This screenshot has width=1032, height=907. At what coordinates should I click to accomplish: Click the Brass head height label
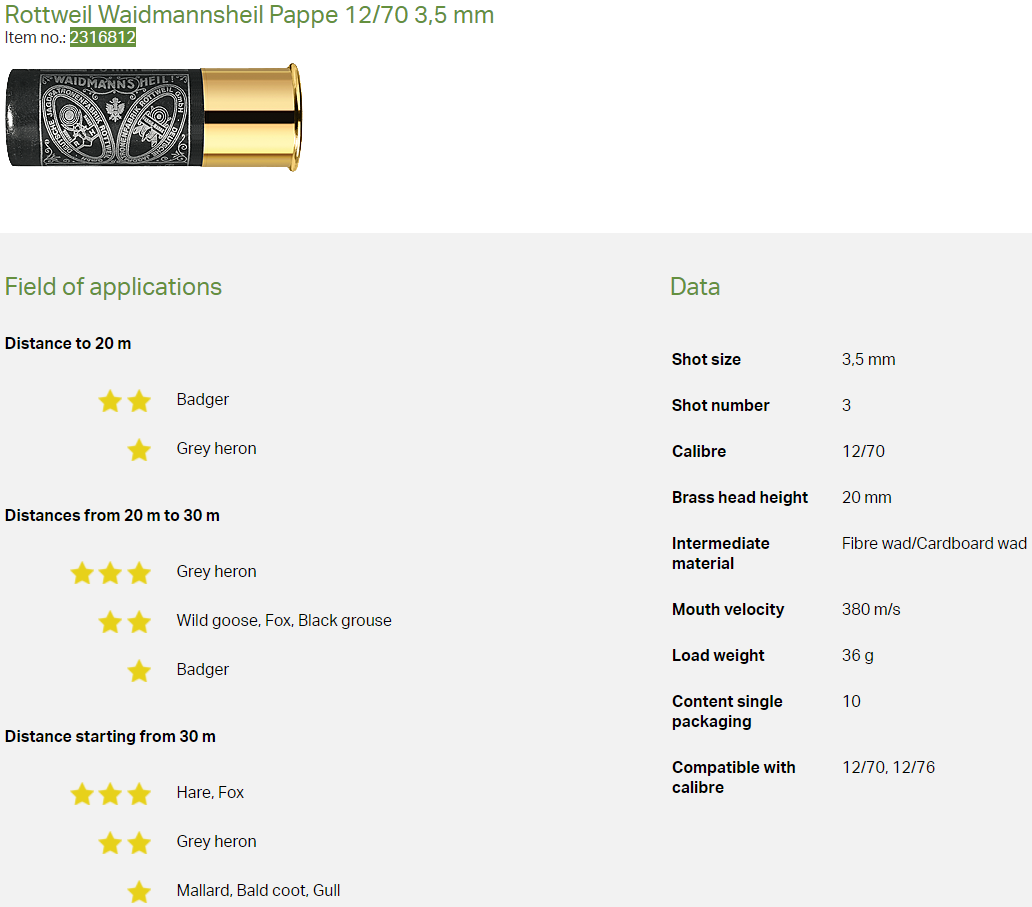[740, 498]
